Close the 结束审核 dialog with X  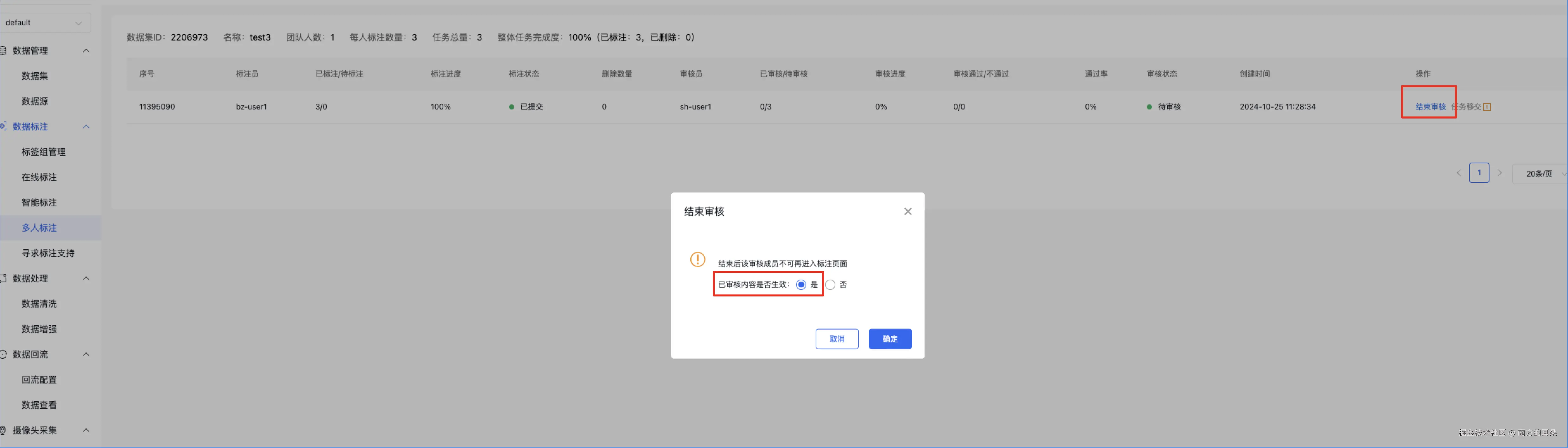click(907, 212)
